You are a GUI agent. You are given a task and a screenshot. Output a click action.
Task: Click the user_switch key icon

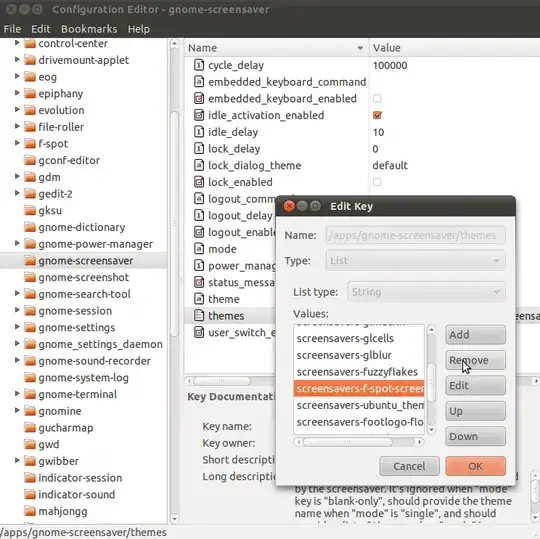pos(199,332)
